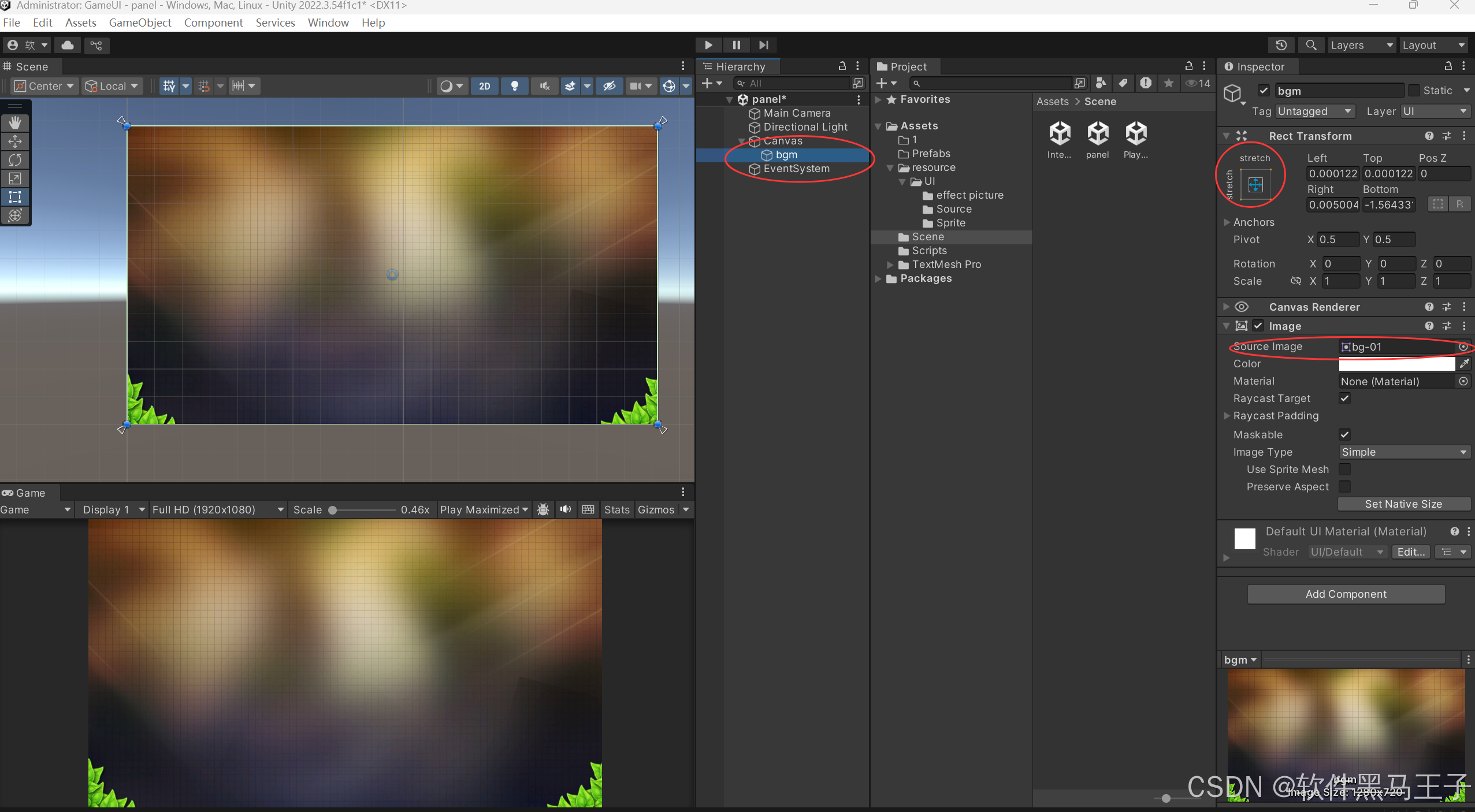Click the white Color swatch

coord(1396,364)
